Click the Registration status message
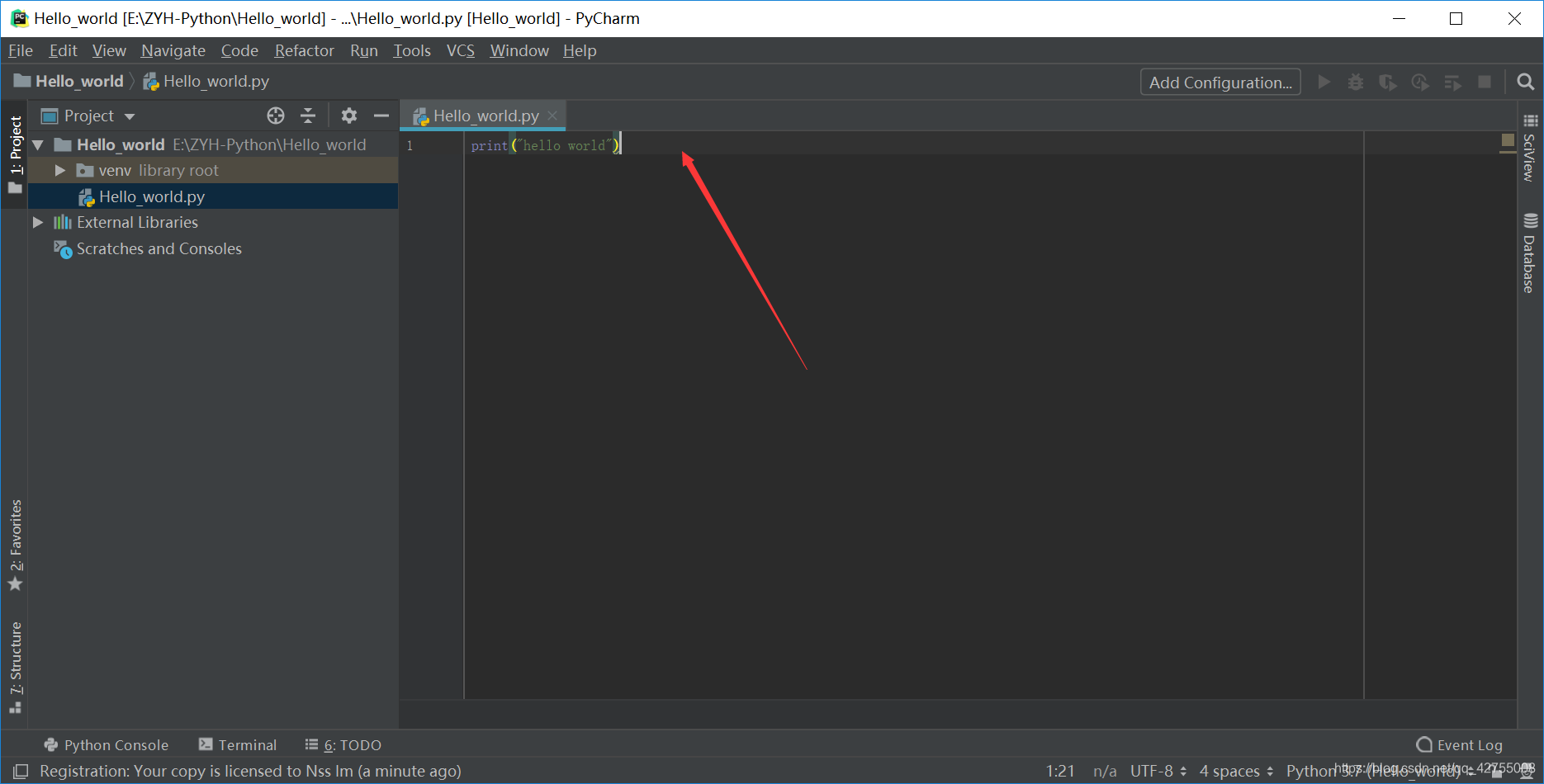Image resolution: width=1544 pixels, height=784 pixels. (250, 771)
